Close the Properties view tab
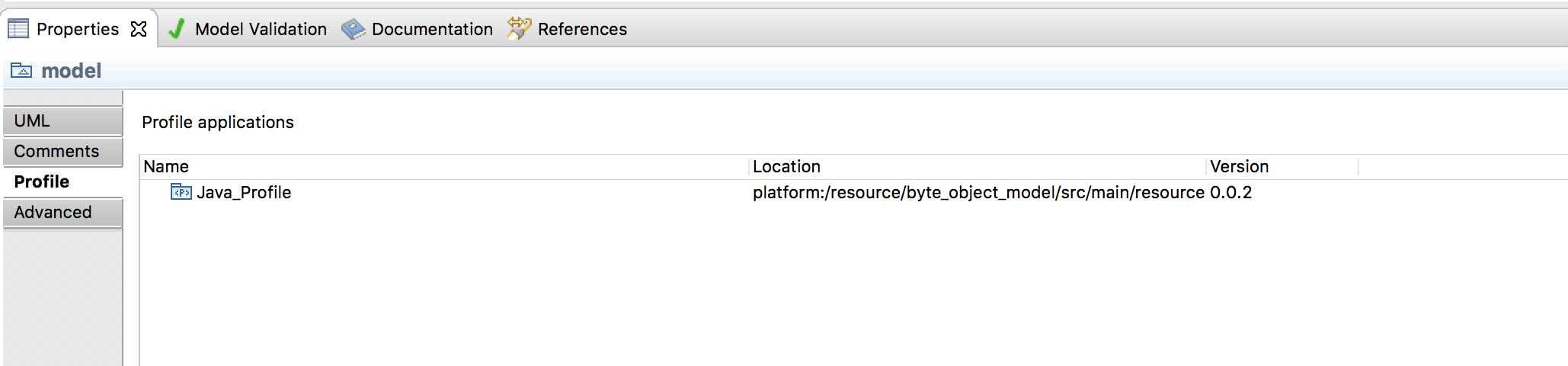 pos(139,29)
